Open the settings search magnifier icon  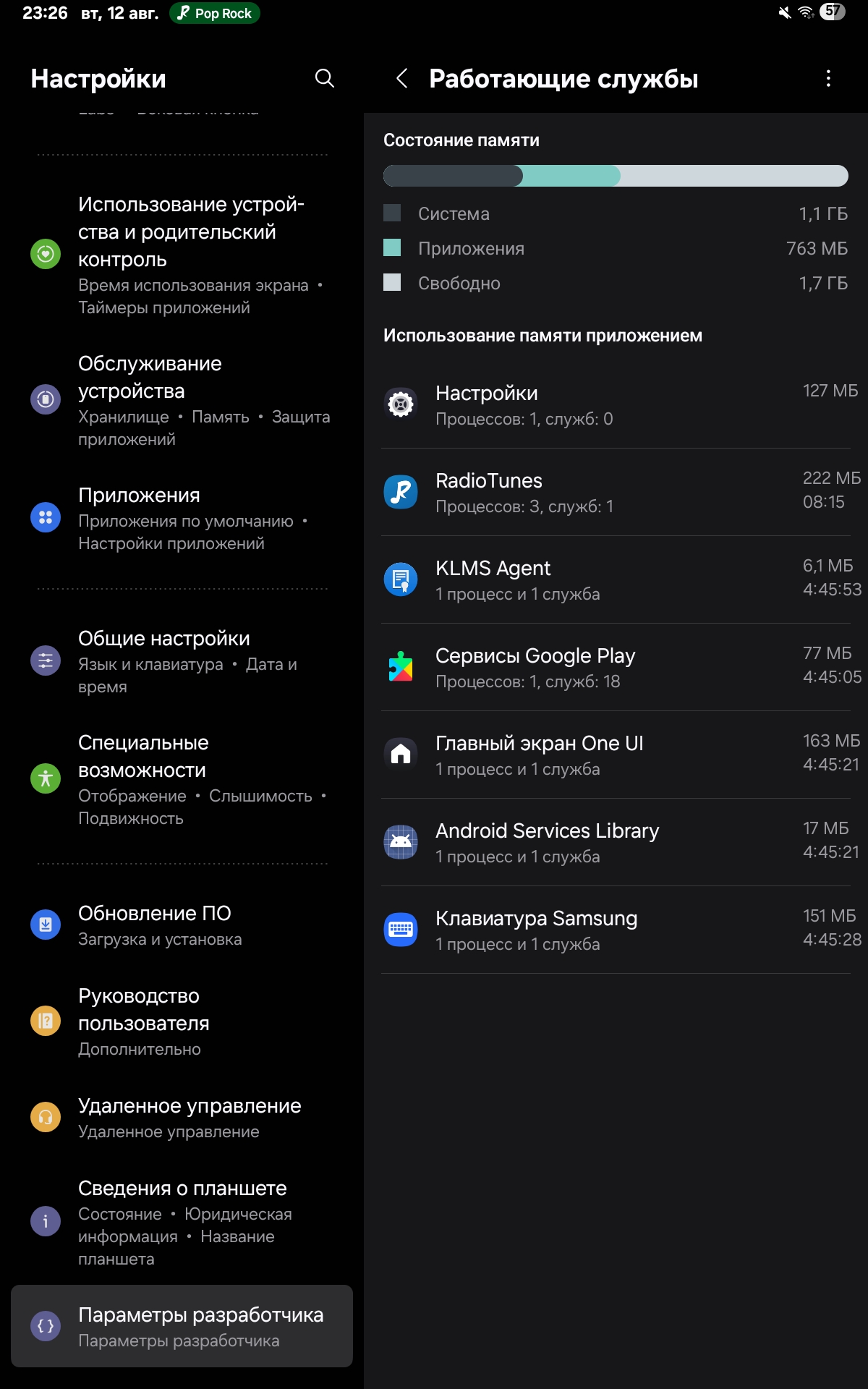click(x=325, y=78)
